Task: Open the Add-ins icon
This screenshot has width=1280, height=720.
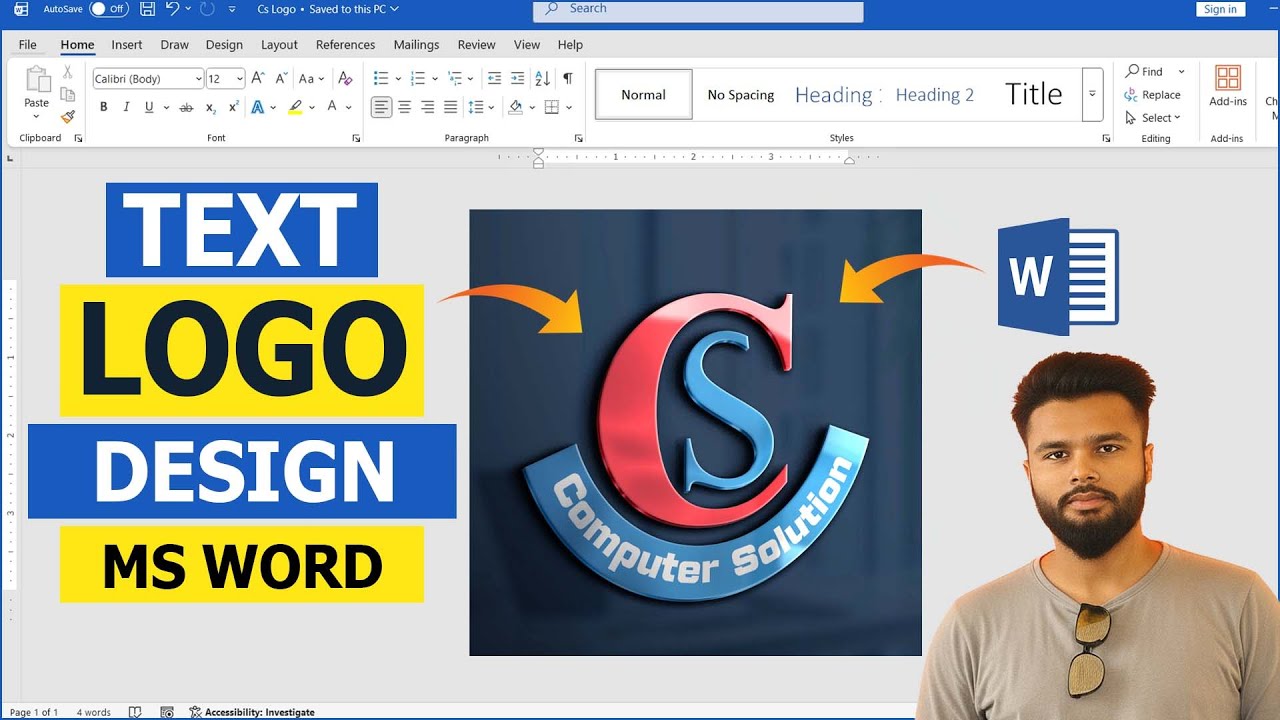Action: coord(1228,86)
